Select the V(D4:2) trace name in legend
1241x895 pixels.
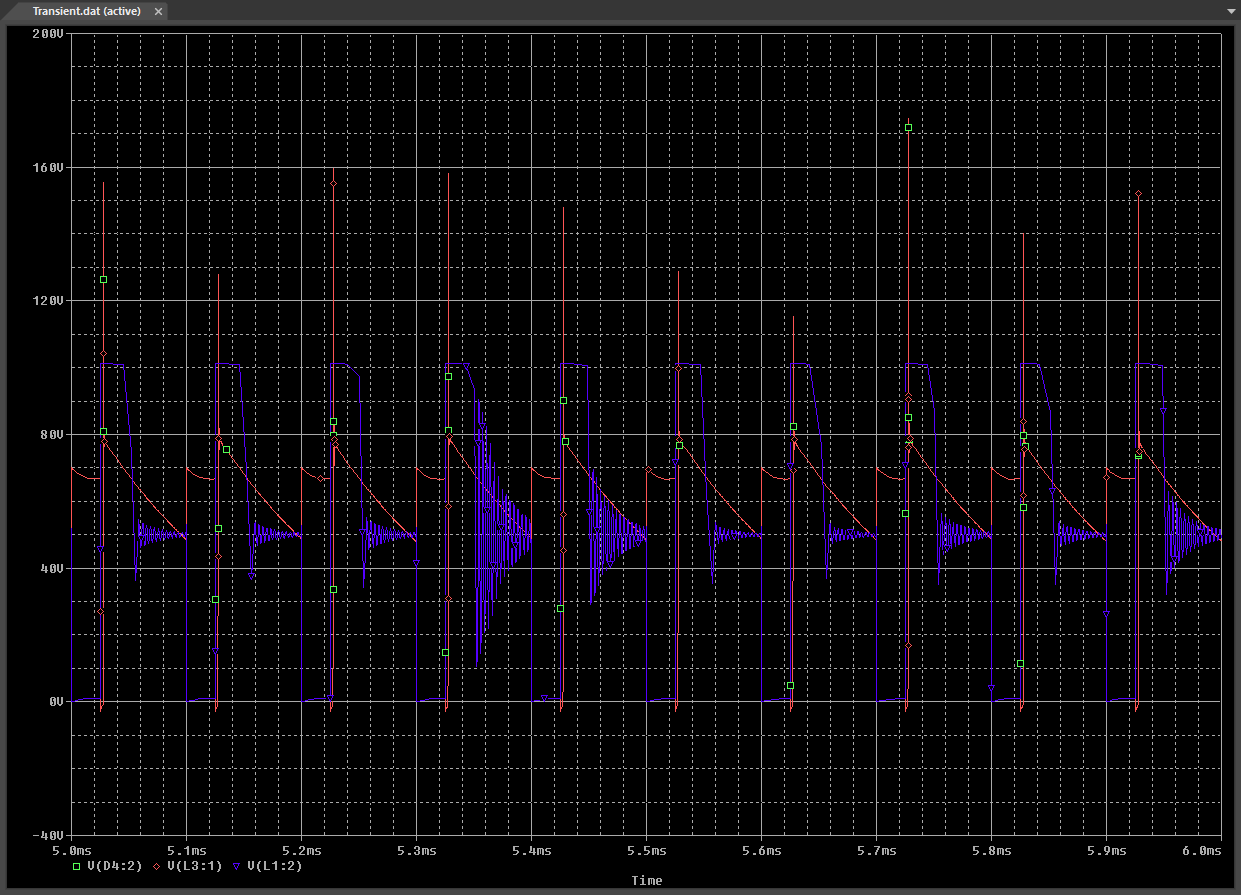point(115,866)
